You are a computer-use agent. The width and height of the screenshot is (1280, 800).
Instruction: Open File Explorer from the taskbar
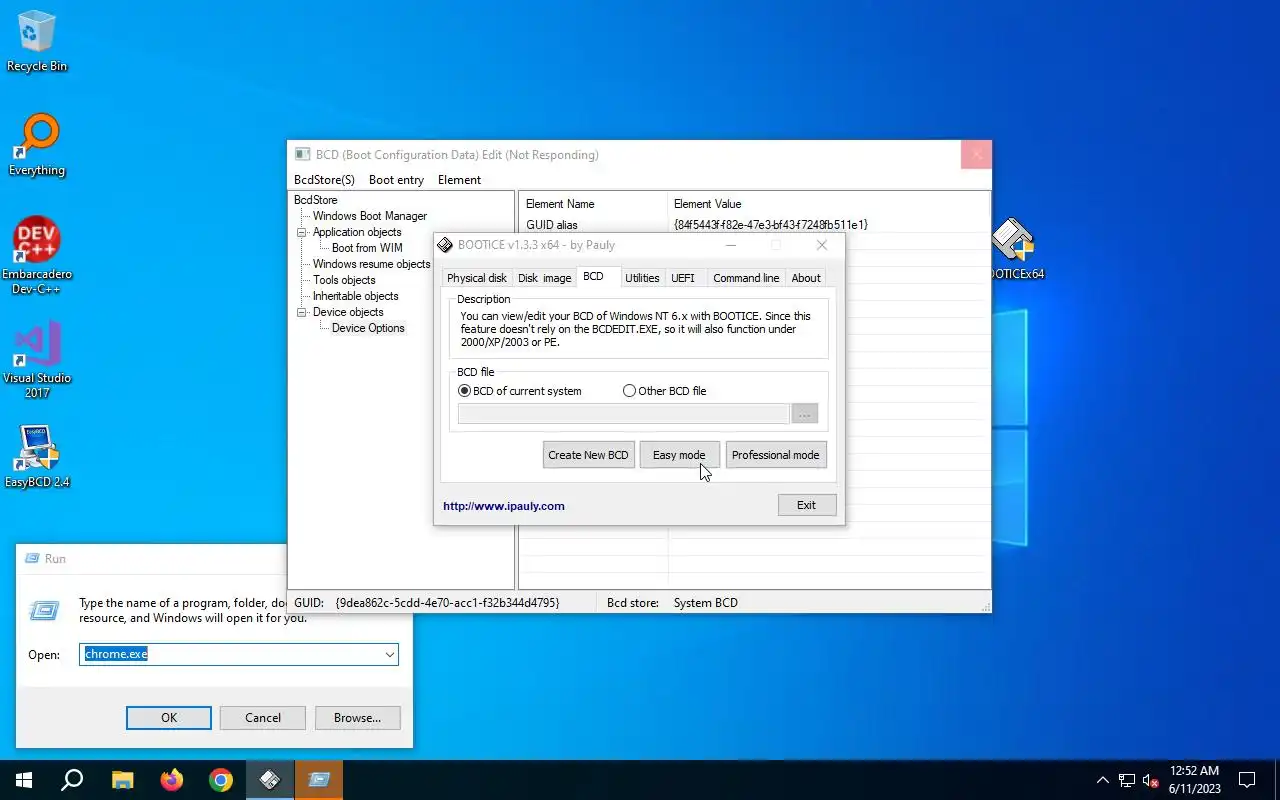(x=122, y=780)
